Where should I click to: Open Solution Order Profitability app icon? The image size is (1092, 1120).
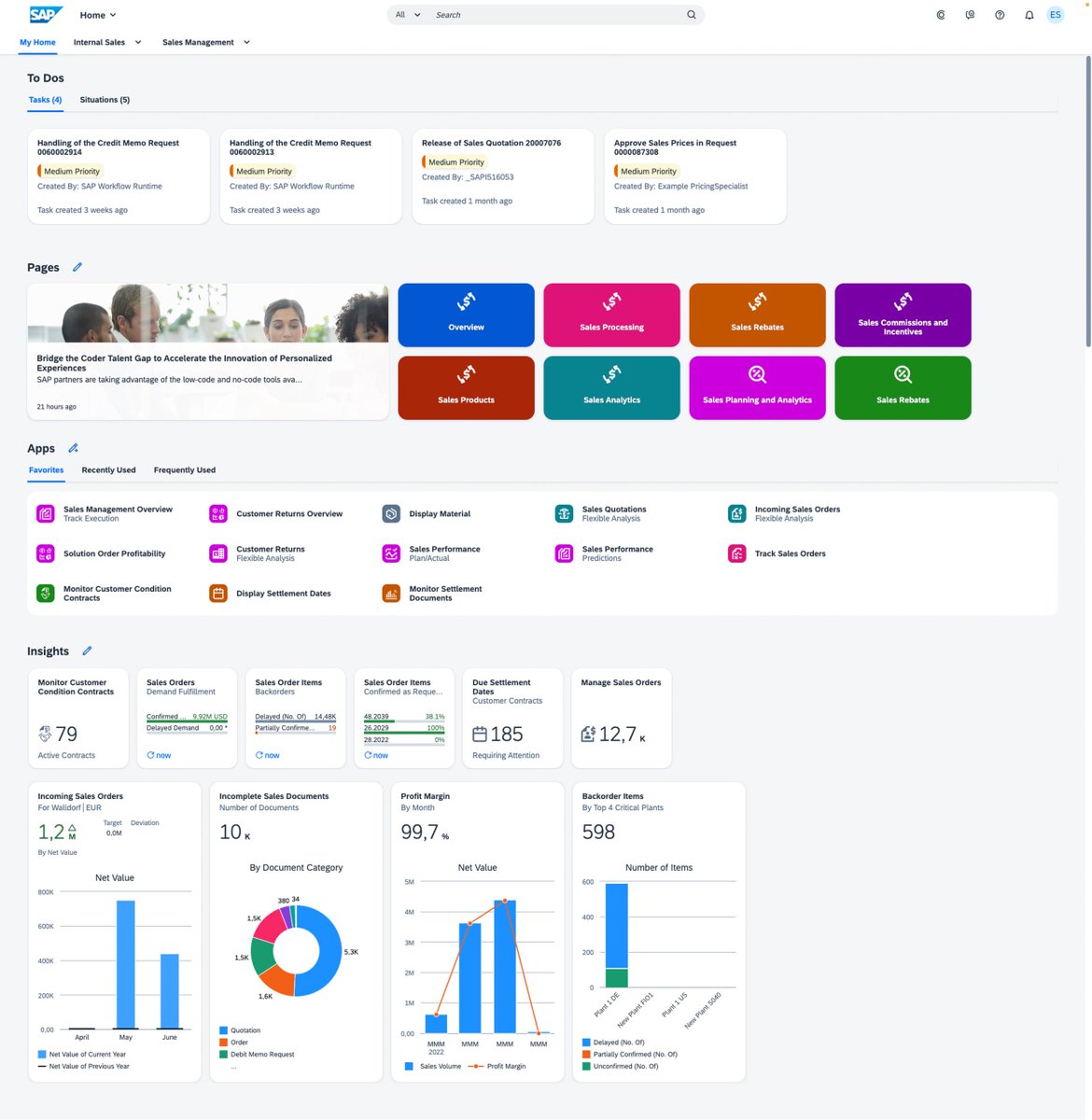[x=45, y=553]
